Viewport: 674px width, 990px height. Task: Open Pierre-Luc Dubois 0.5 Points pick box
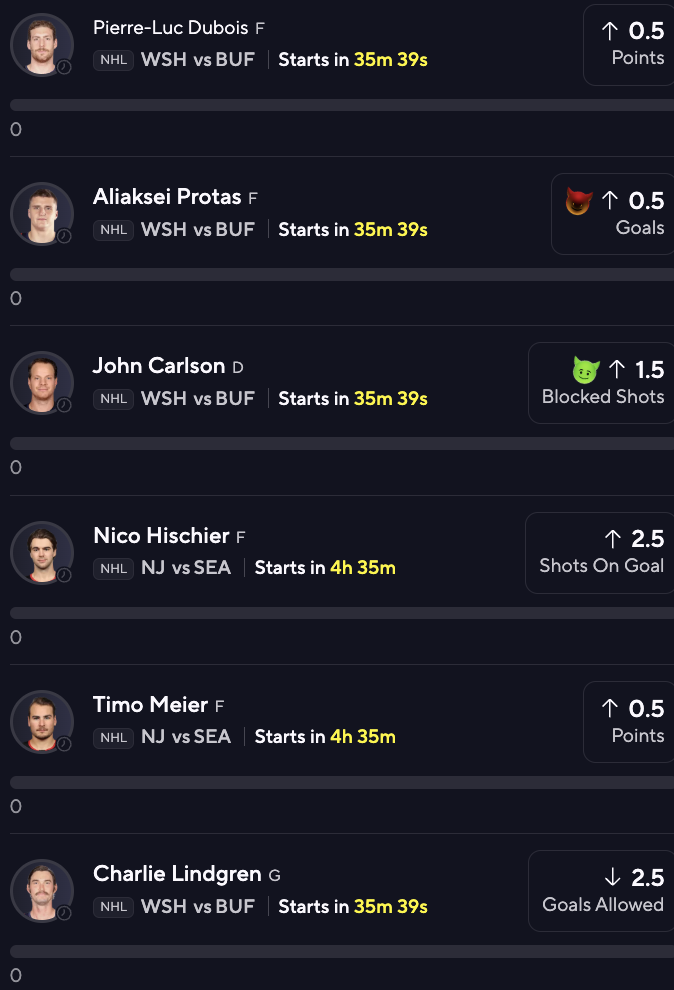click(x=629, y=44)
